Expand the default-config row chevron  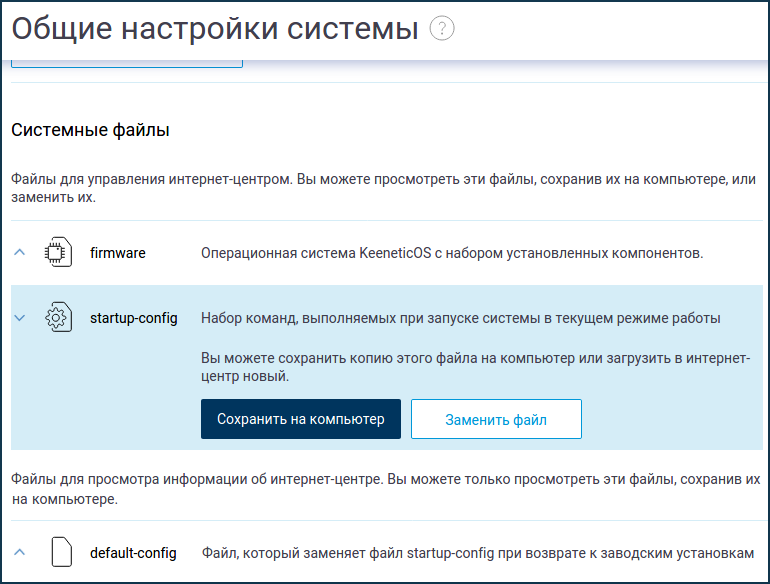pyautogui.click(x=20, y=552)
